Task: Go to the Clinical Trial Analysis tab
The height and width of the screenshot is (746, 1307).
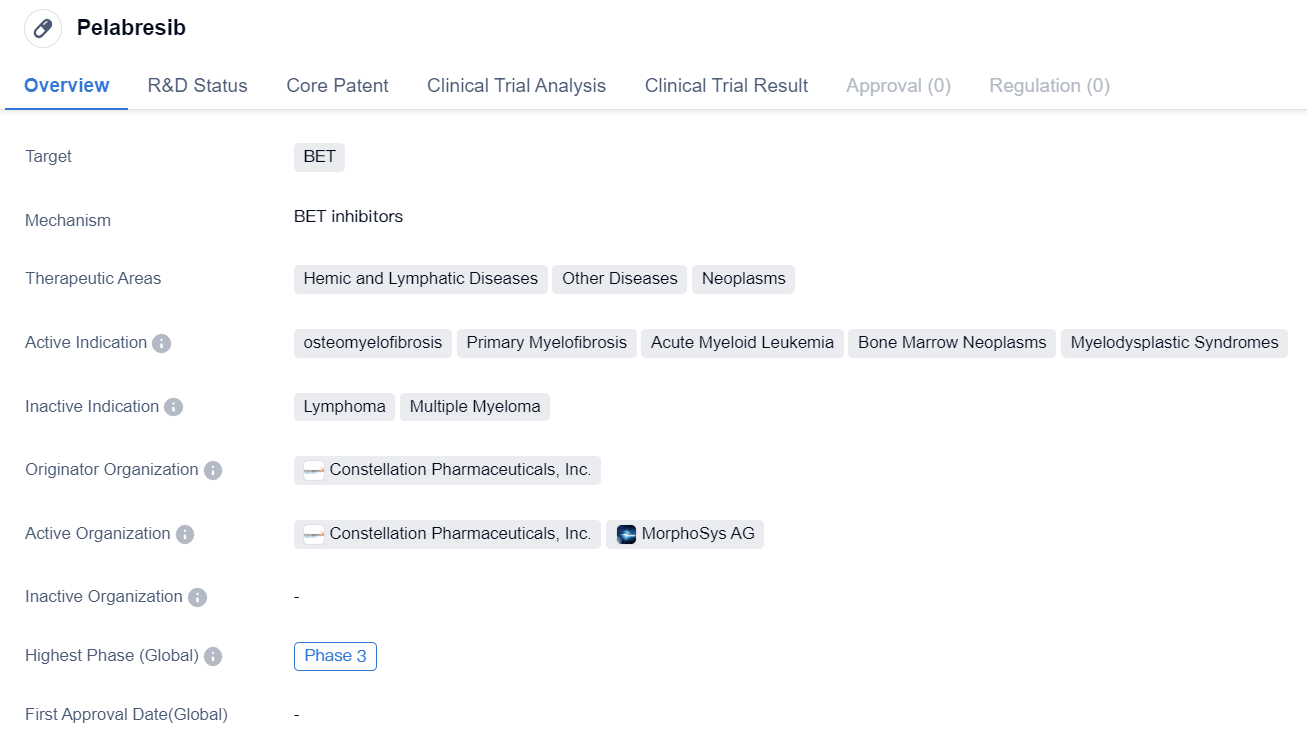Action: pos(516,85)
